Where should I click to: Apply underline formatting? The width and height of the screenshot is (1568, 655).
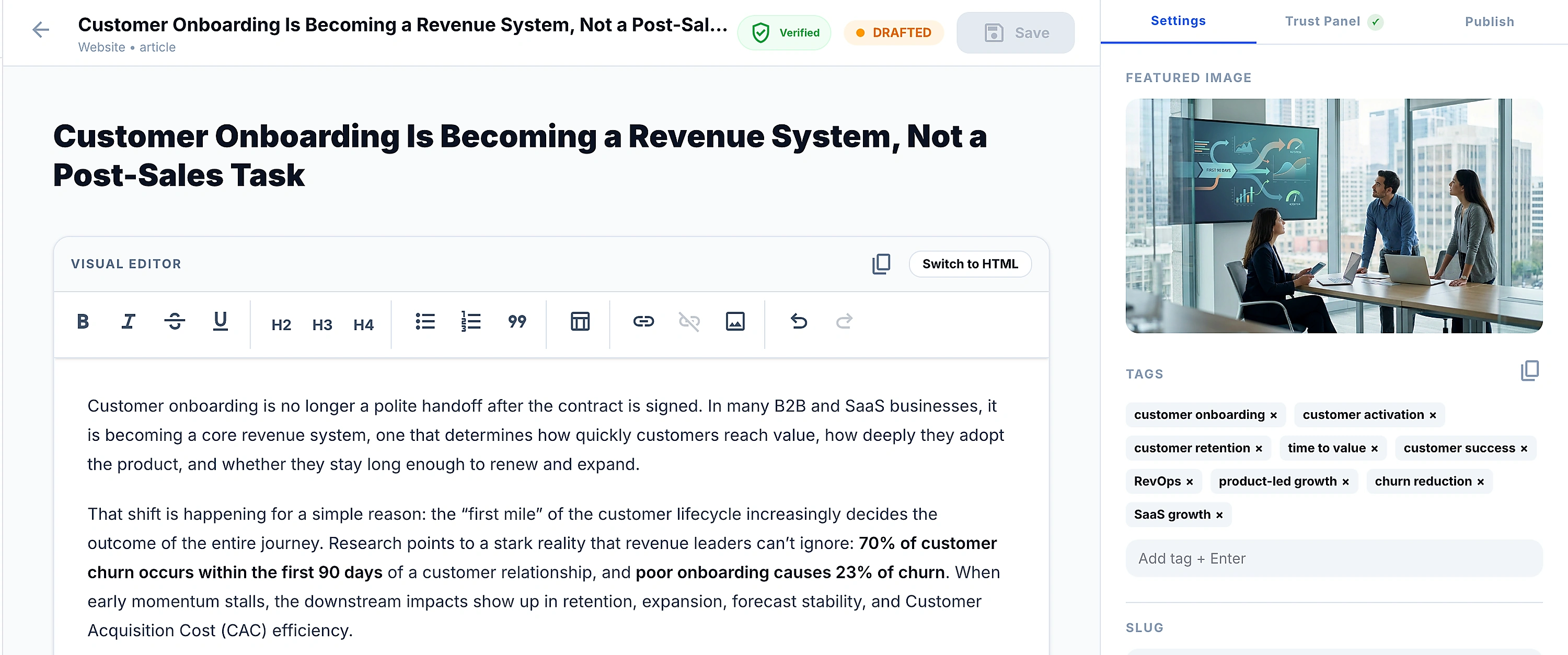(x=221, y=322)
